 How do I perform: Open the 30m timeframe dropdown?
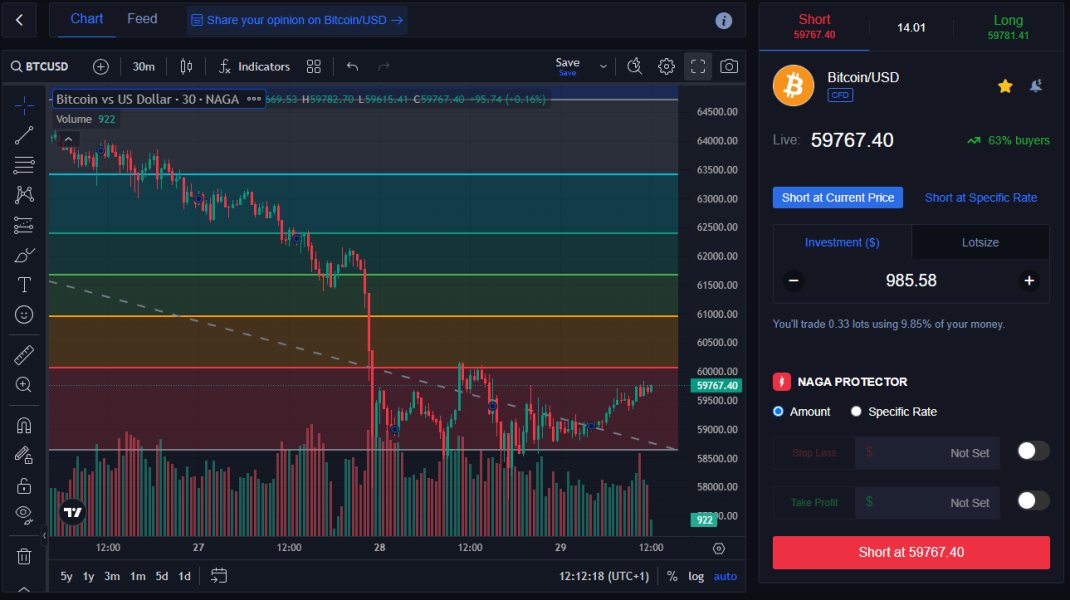[144, 67]
